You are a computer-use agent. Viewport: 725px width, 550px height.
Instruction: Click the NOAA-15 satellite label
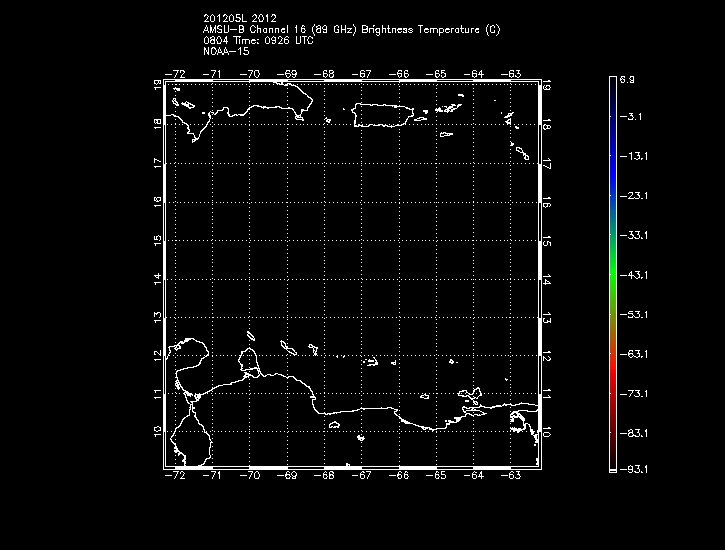(x=226, y=52)
